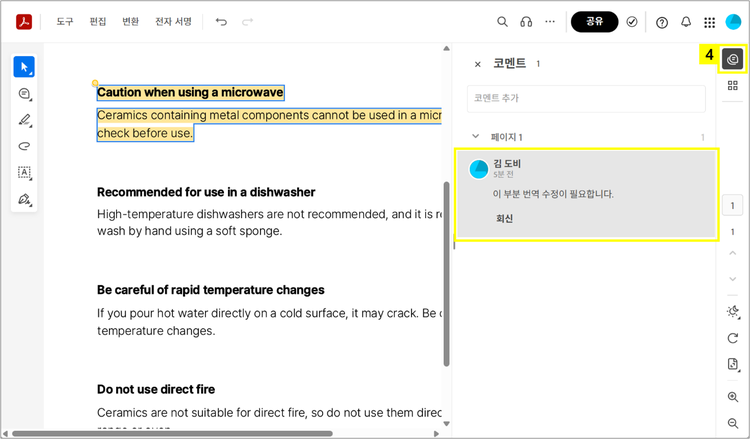The width and height of the screenshot is (750, 439).
Task: Open the 전자 서명 menu
Action: click(173, 22)
